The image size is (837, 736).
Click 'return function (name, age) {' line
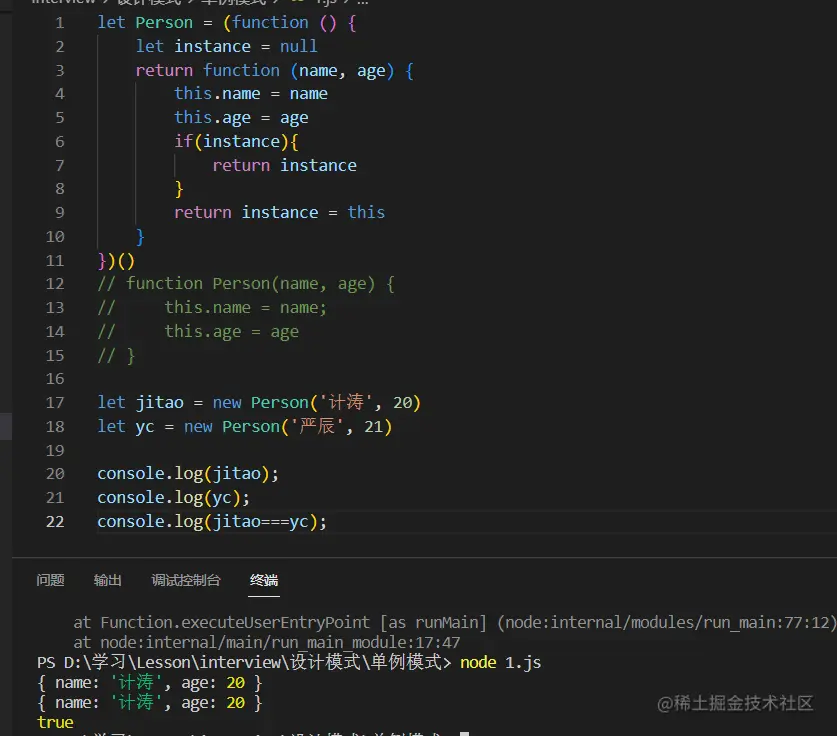coord(274,70)
